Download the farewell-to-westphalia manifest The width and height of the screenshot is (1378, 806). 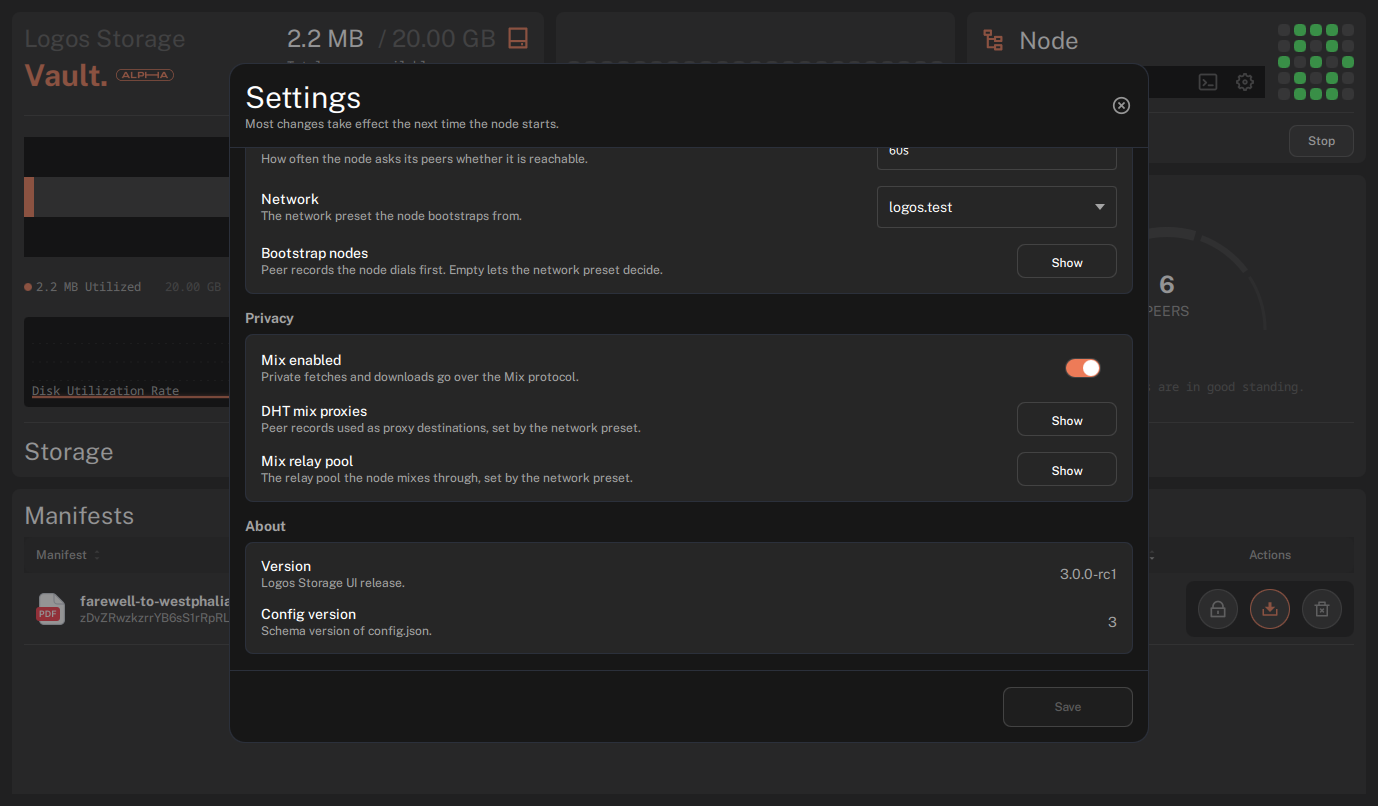(x=1270, y=608)
